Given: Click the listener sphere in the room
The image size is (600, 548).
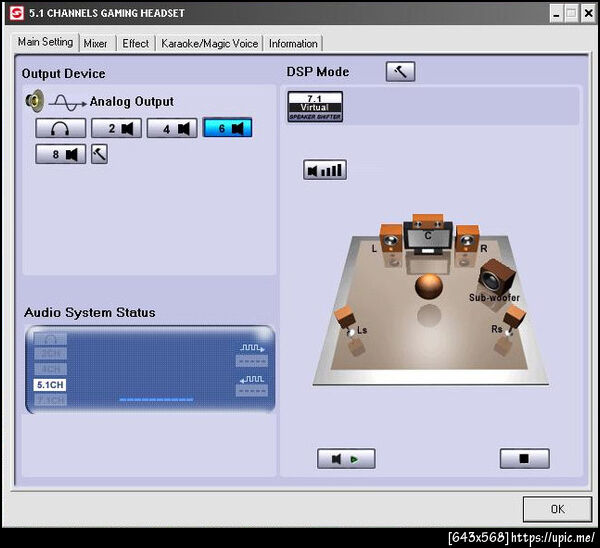Looking at the screenshot, I should point(429,287).
